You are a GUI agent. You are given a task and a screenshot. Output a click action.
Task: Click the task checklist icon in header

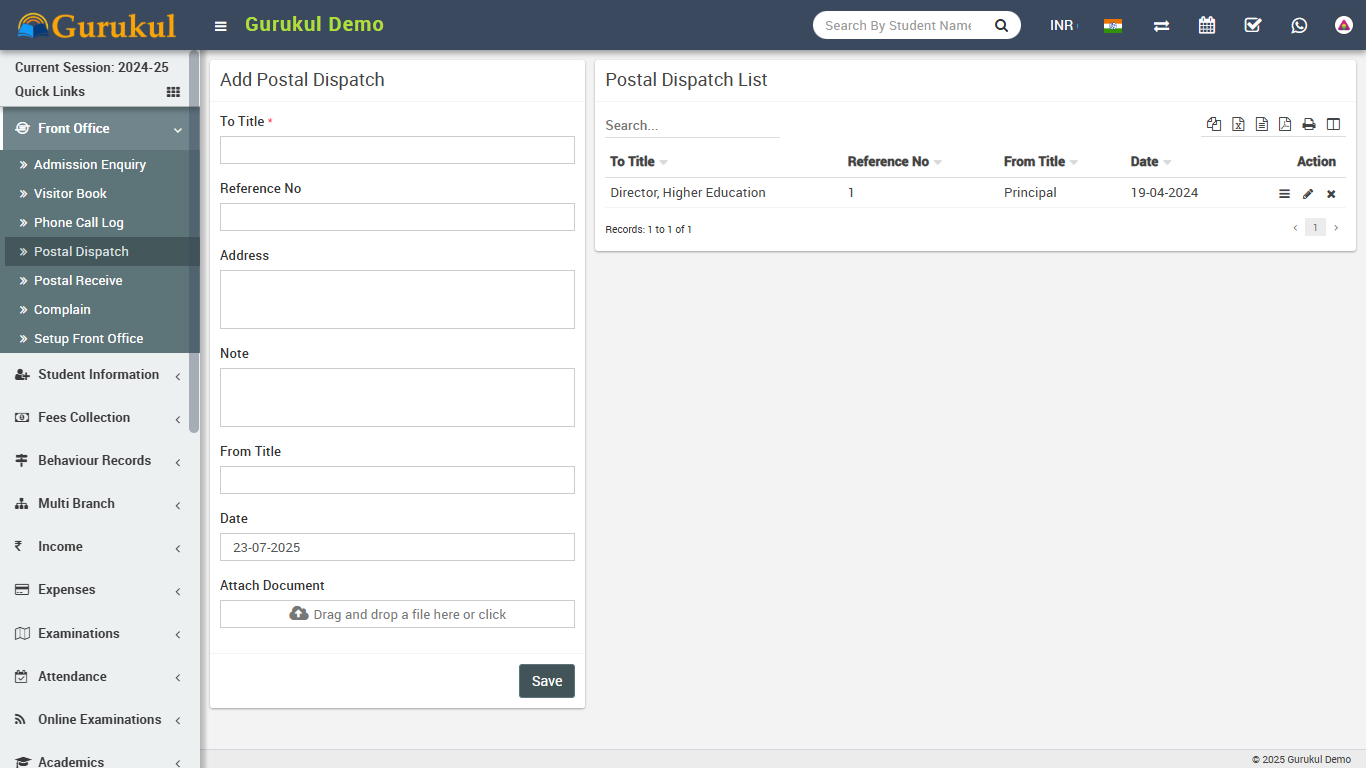pyautogui.click(x=1253, y=25)
